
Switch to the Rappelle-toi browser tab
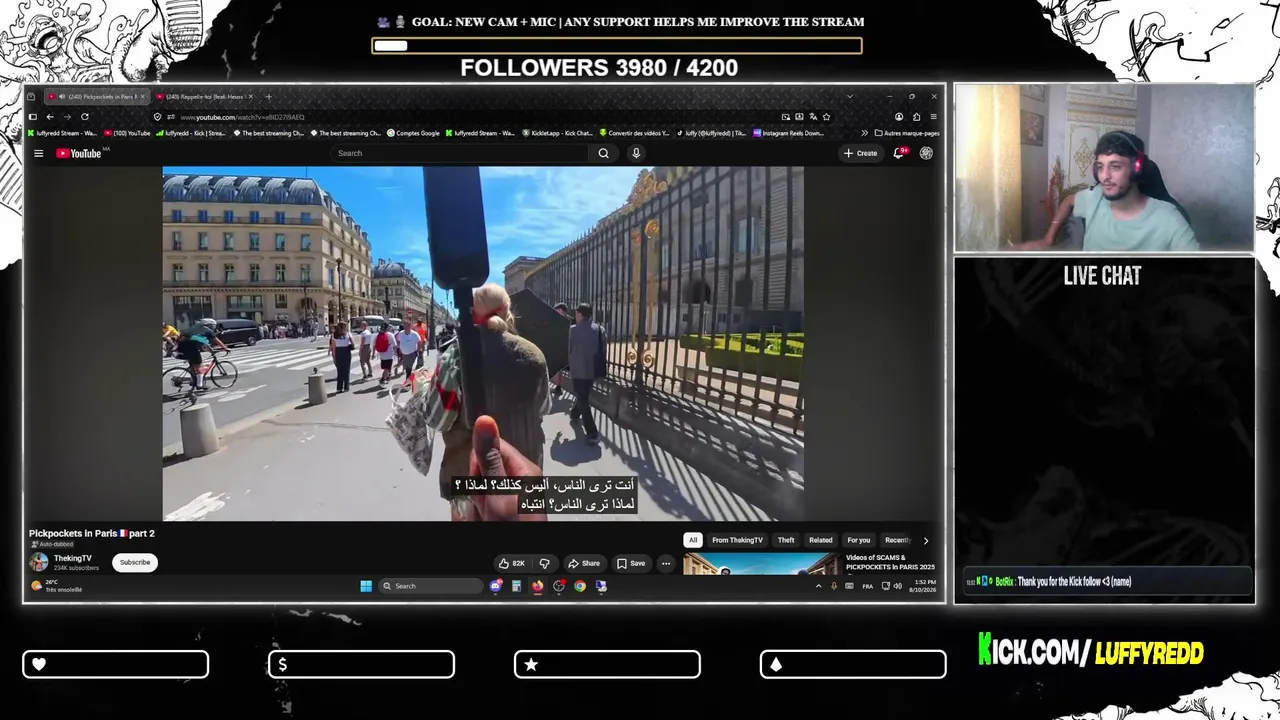point(206,97)
